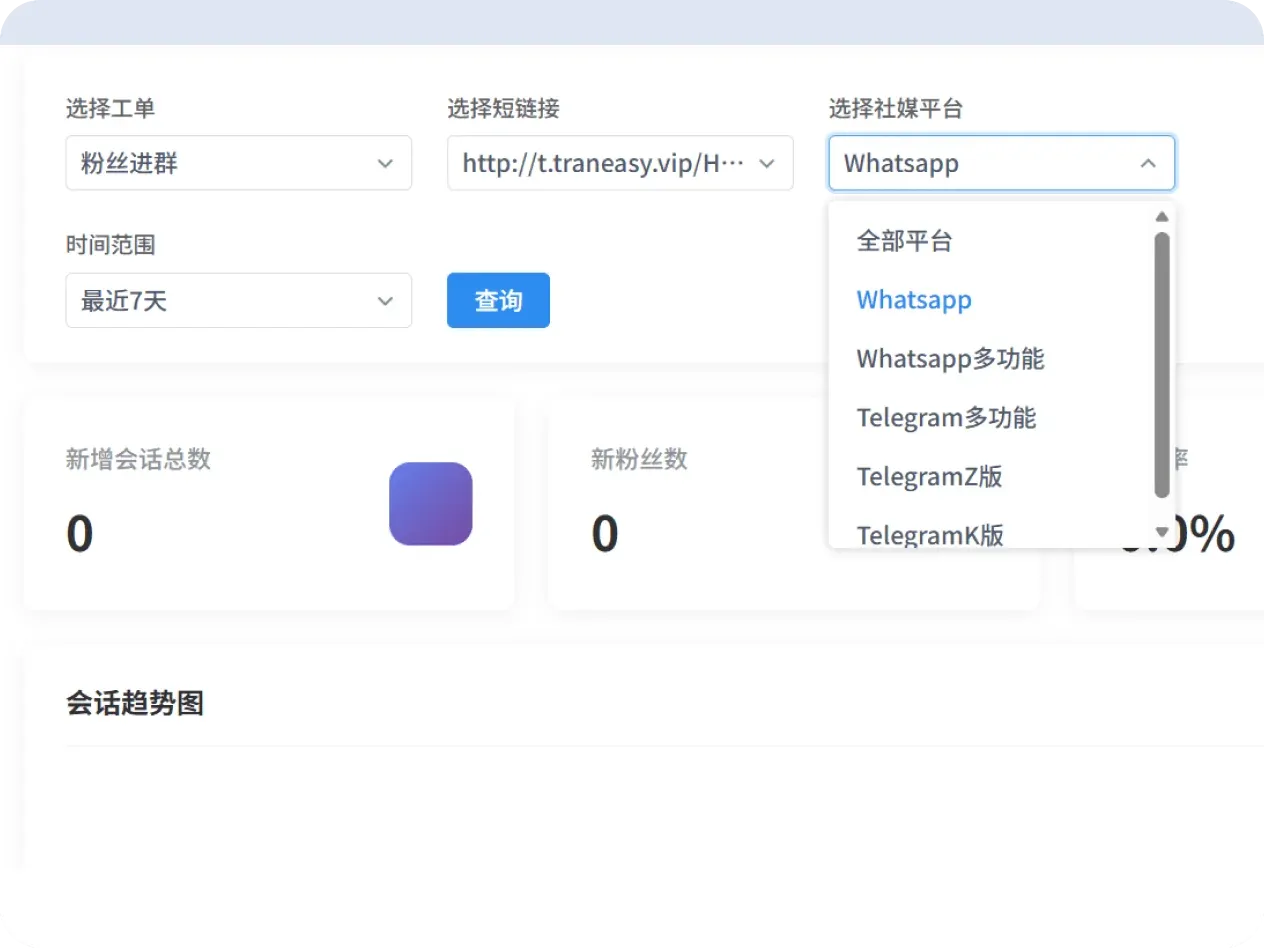
Task: Pick Telegram多功能 from the platform list
Action: [x=991, y=417]
